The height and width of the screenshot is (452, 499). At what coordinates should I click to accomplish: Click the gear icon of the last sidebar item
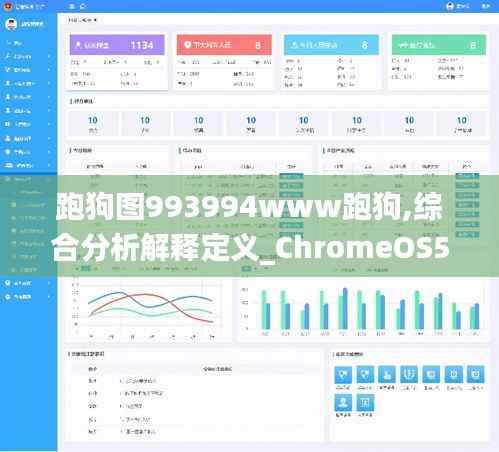8,297
